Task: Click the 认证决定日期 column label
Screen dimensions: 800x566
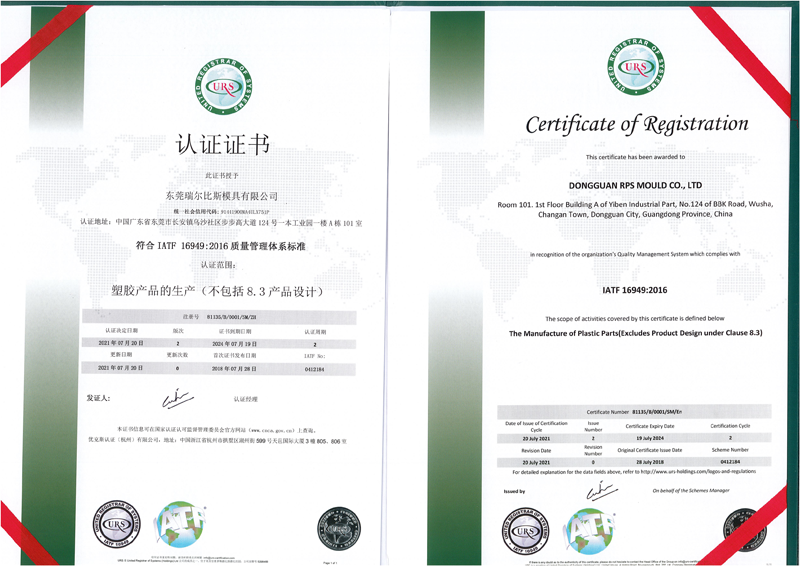Action: [121, 331]
